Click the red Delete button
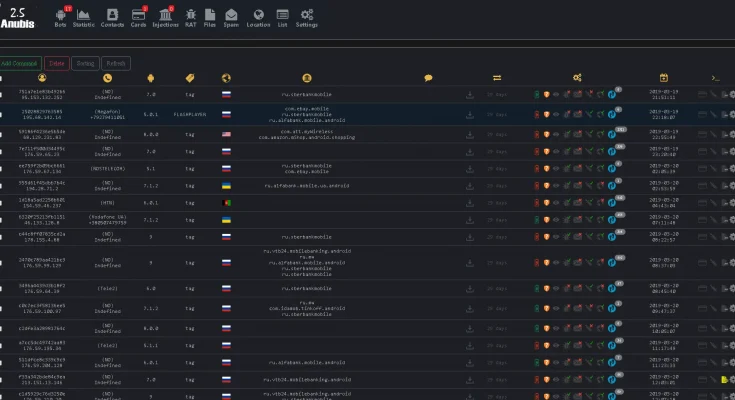Viewport: 735px width, 400px height. click(56, 63)
